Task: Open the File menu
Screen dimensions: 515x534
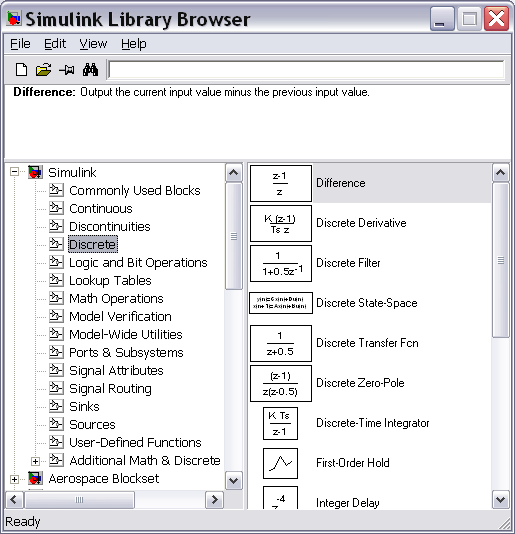Action: [x=20, y=44]
